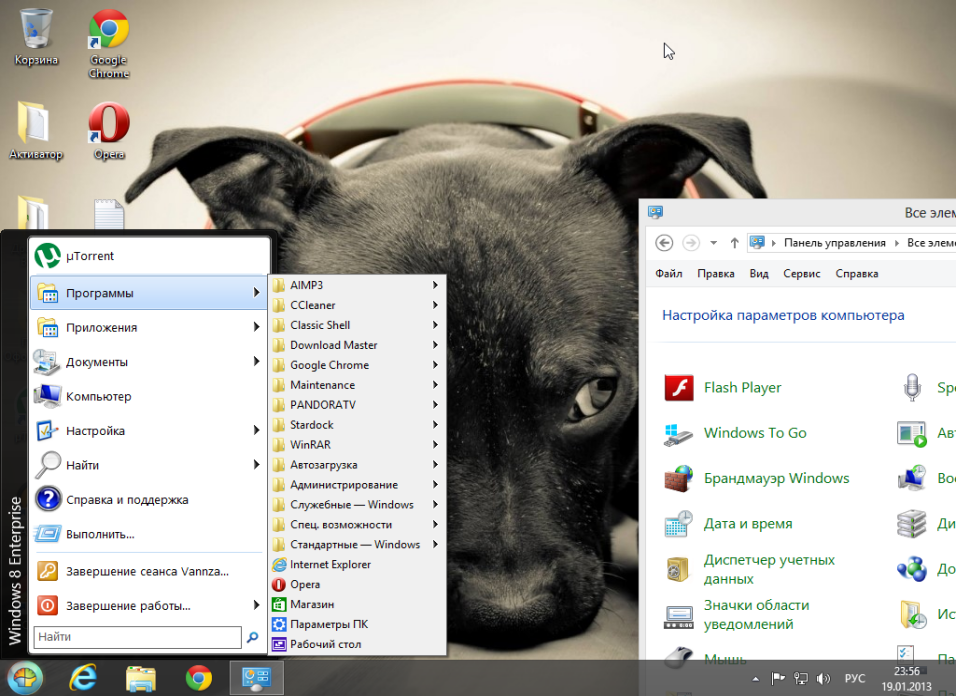The width and height of the screenshot is (956, 696).
Task: Click Back arrow in Control Panel window
Action: (x=664, y=243)
